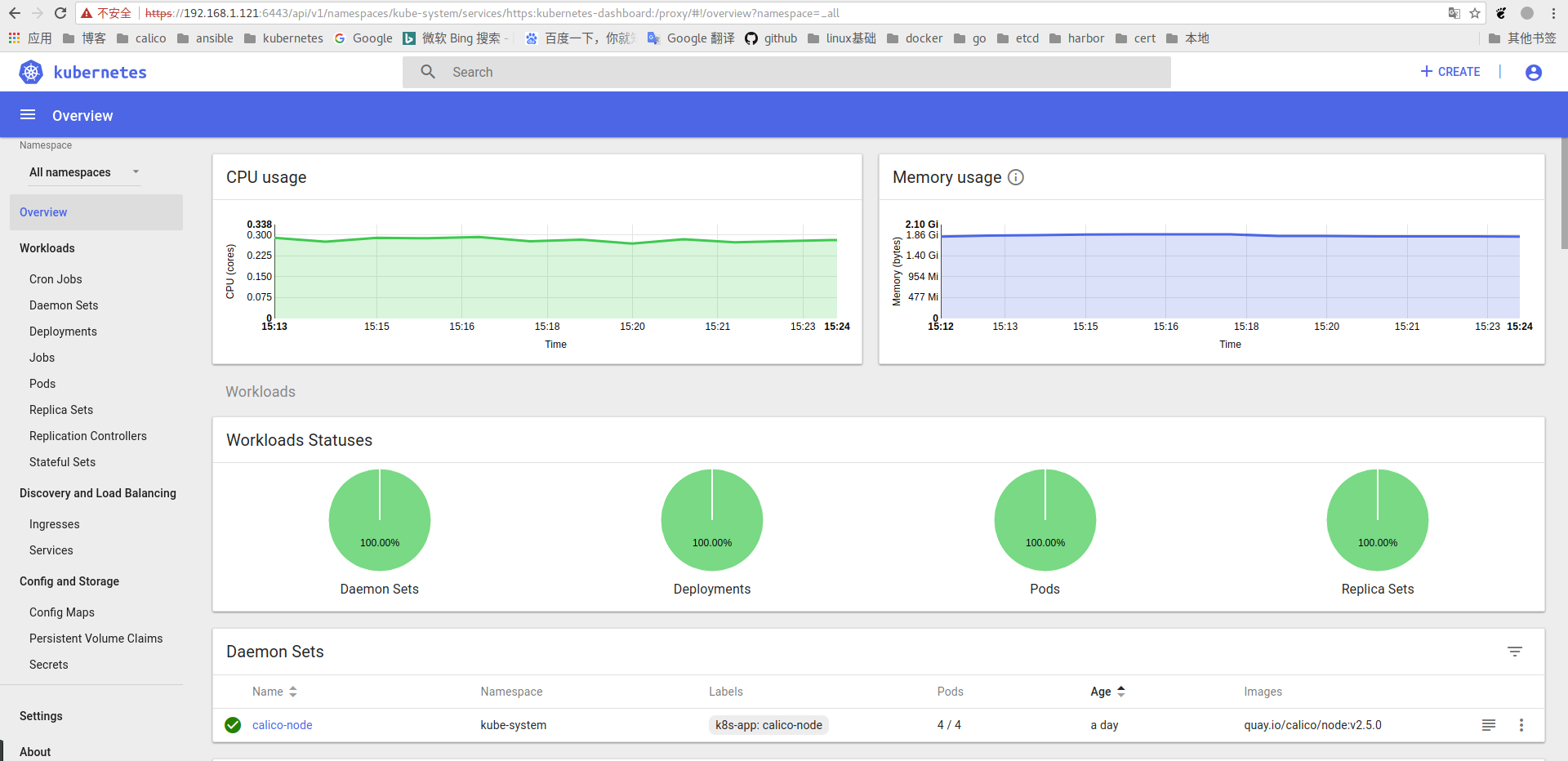Click the Kubernetes helm logo icon
Viewport: 1568px width, 761px height.
31,72
